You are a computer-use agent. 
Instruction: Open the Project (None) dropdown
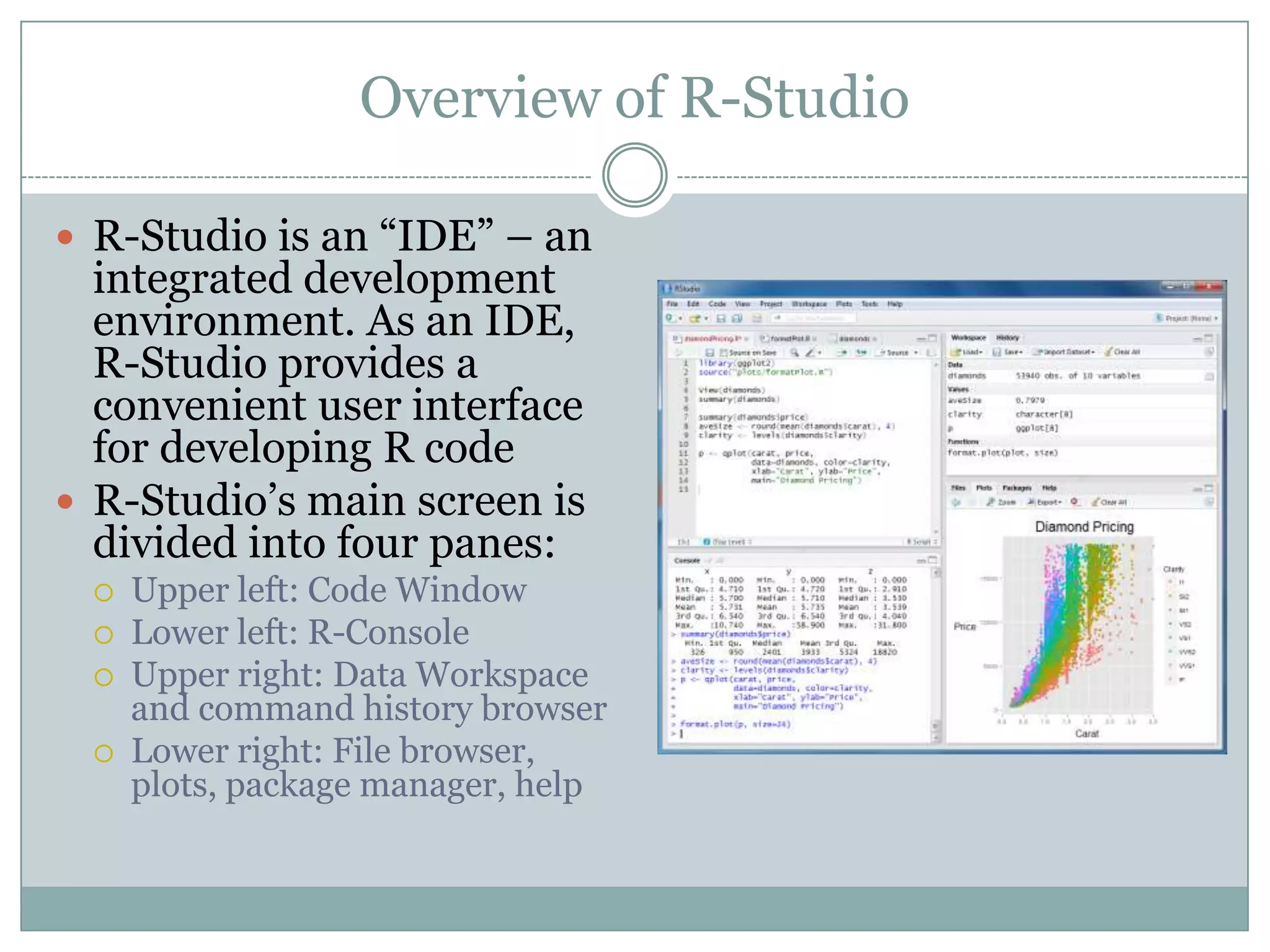(1188, 319)
